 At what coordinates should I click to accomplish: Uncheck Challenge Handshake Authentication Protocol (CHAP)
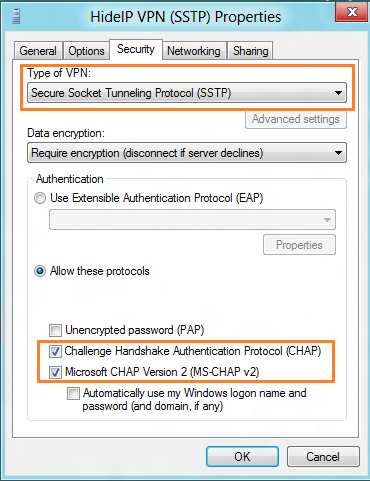55,351
